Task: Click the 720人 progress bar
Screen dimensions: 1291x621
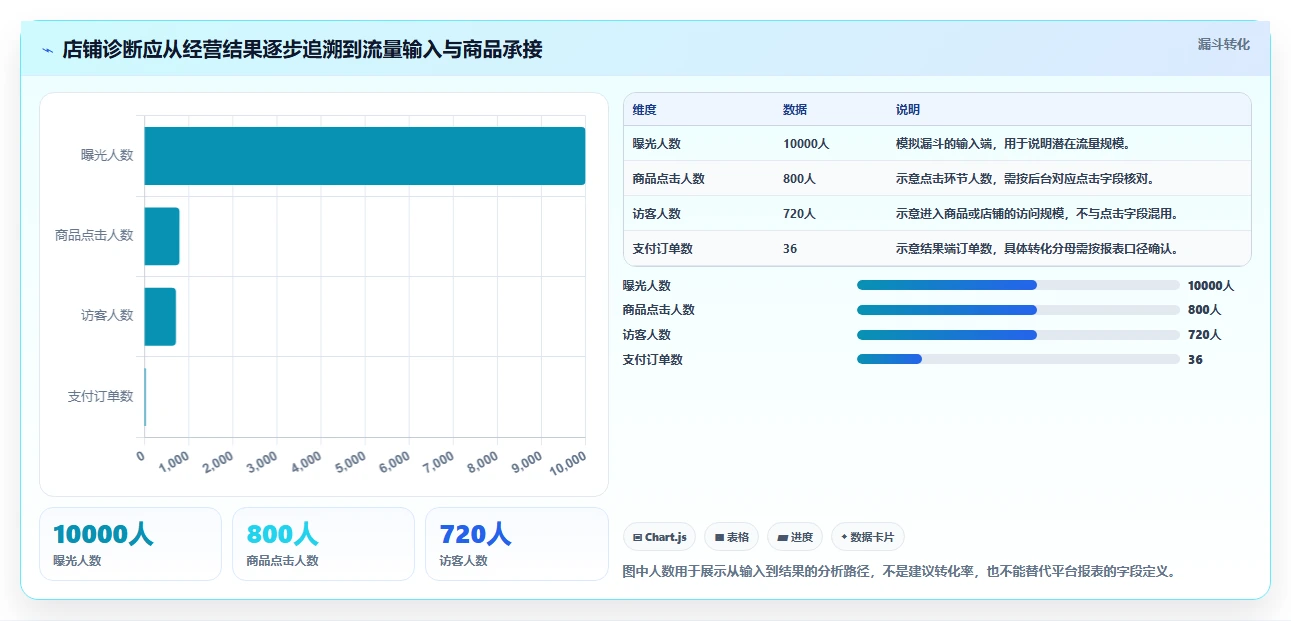Action: pyautogui.click(x=1018, y=335)
